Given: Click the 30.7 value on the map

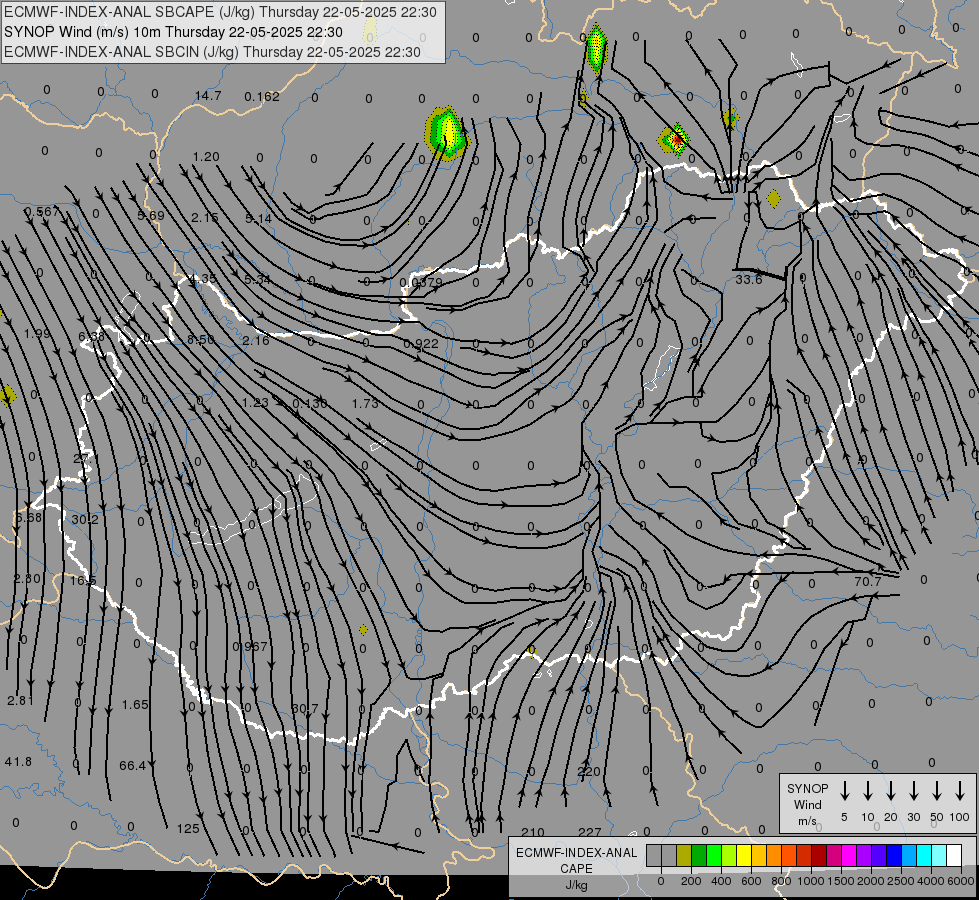Looking at the screenshot, I should pyautogui.click(x=305, y=708).
